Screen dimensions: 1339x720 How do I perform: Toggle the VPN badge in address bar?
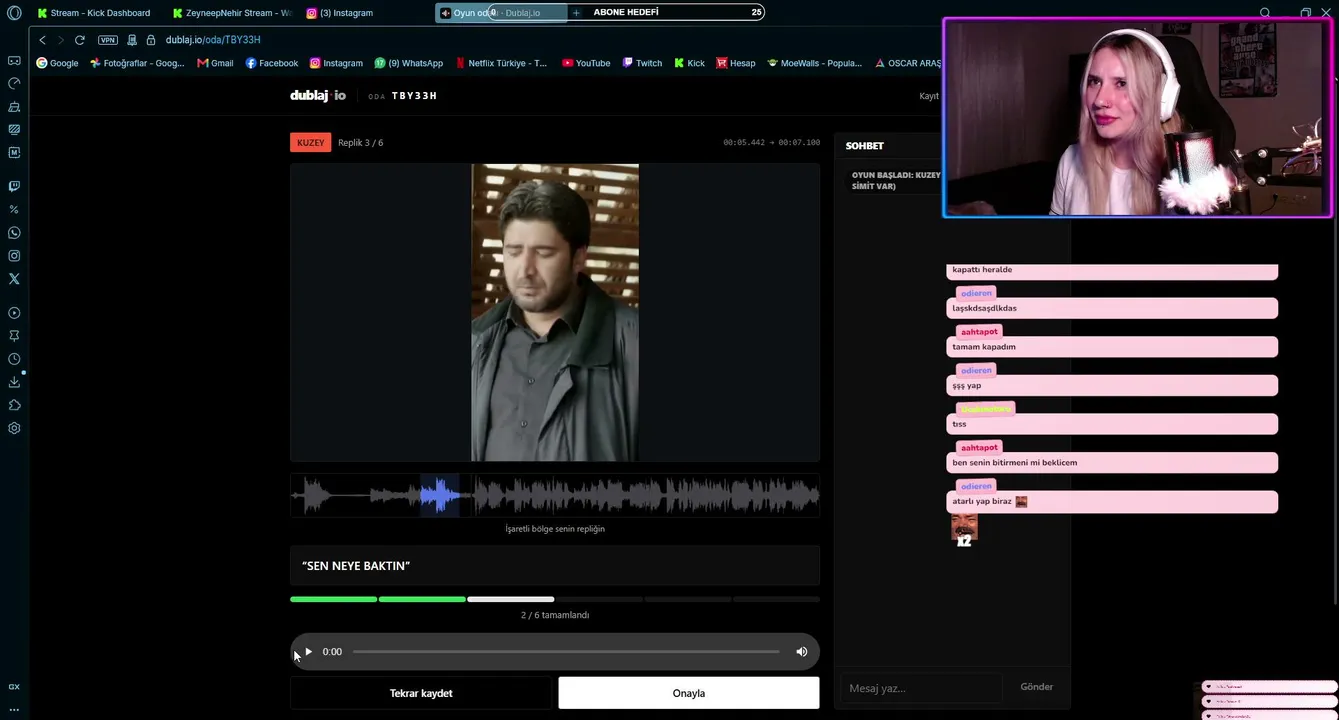(108, 40)
